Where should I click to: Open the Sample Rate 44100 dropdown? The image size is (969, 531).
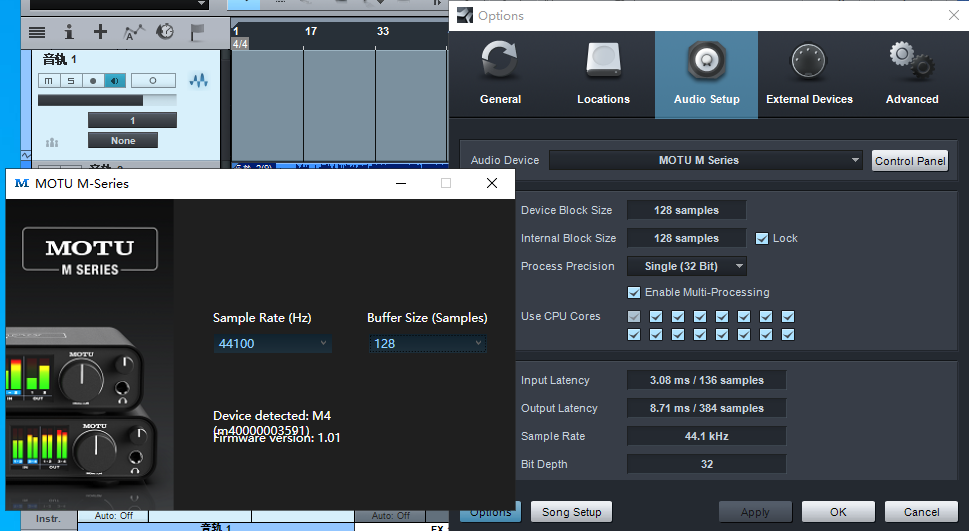273,344
